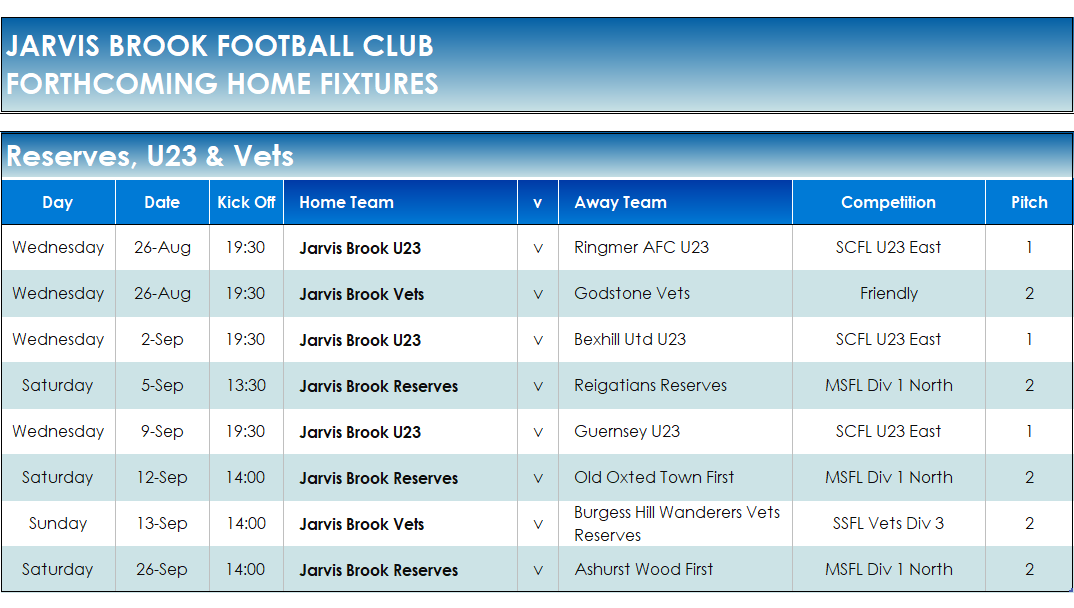The width and height of the screenshot is (1074, 608).
Task: Click the Away Team column header
Action: click(x=675, y=202)
